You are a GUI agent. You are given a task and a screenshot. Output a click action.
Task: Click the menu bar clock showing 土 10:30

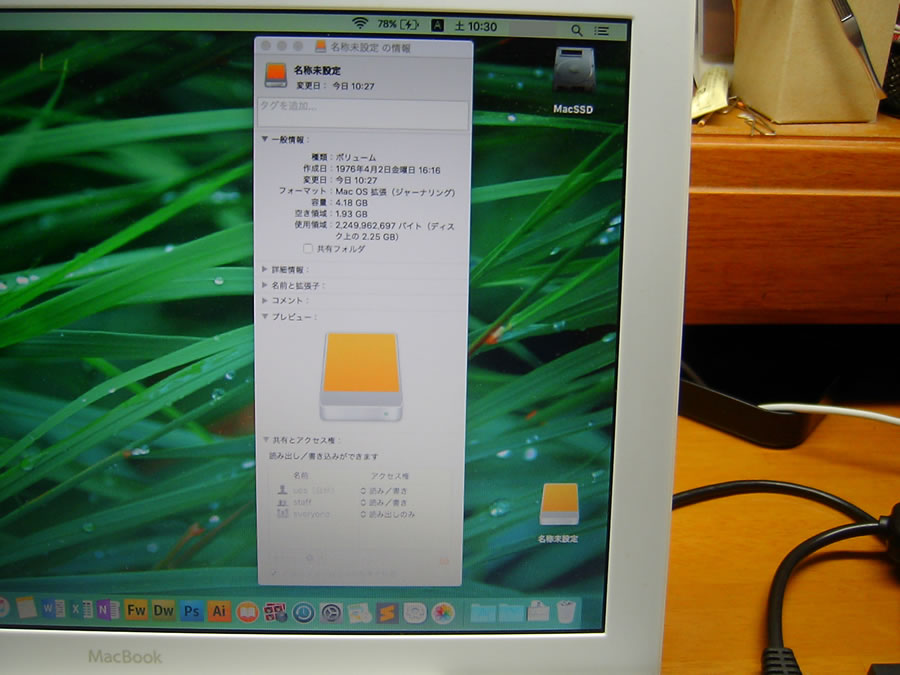tap(476, 26)
